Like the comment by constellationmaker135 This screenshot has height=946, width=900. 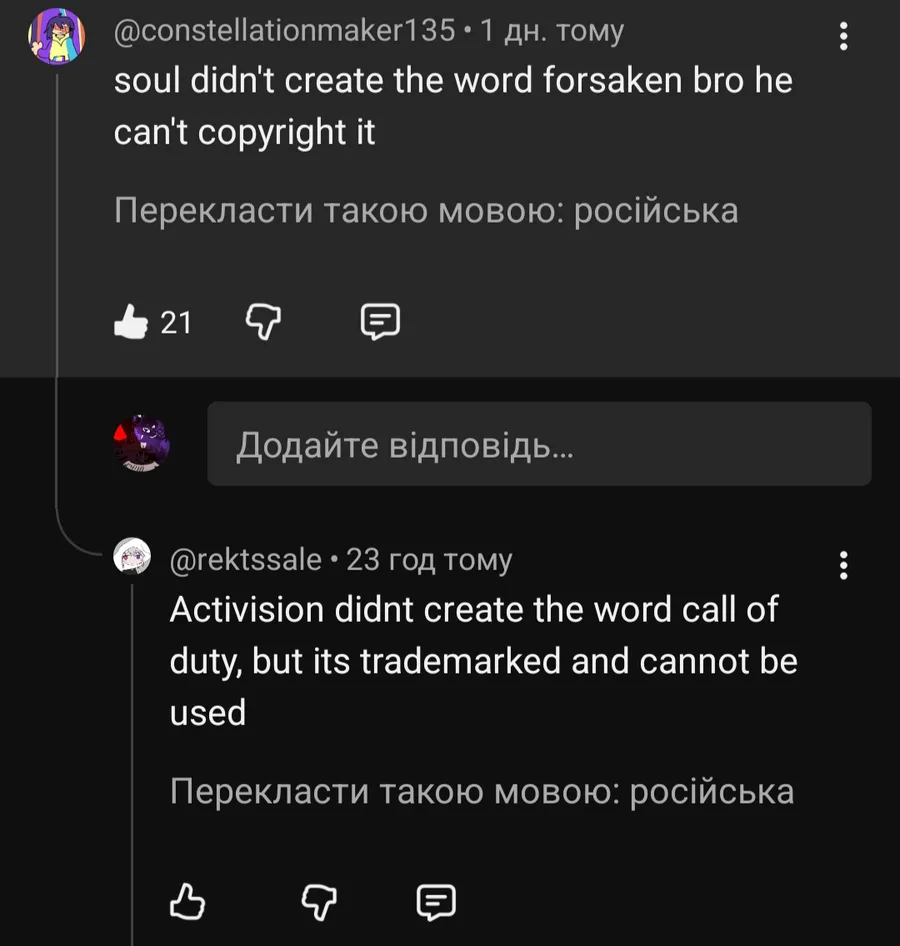click(x=131, y=322)
